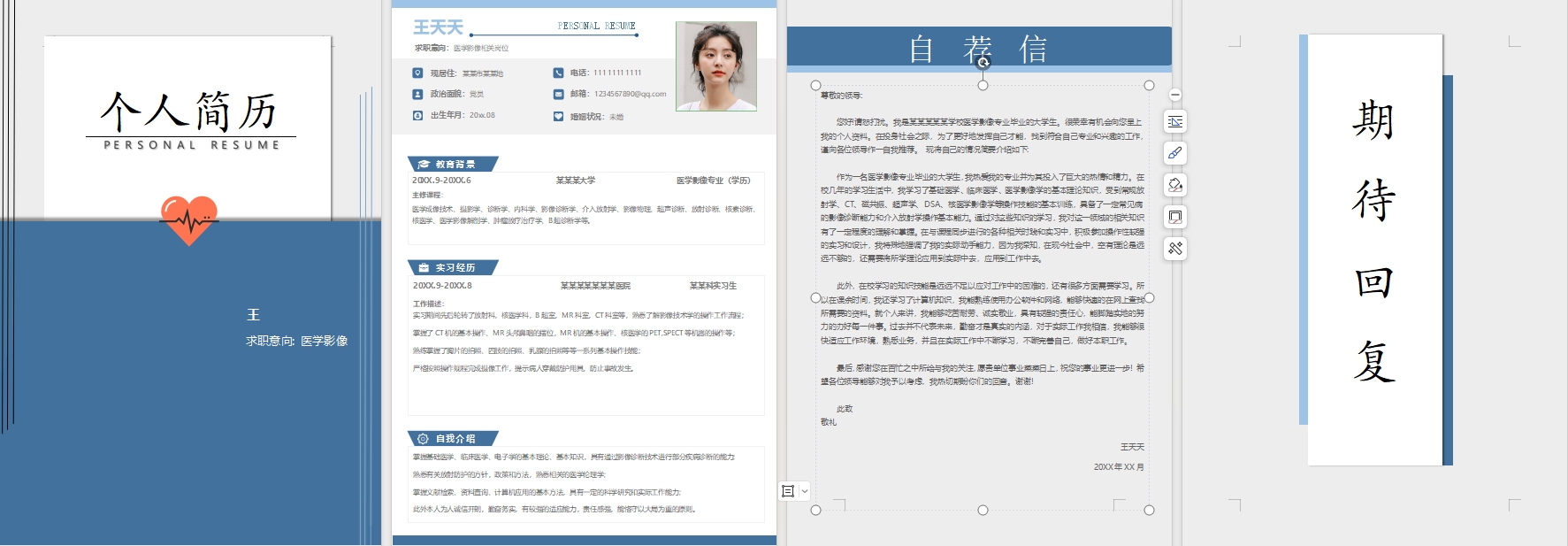Viewport: 1568px width, 546px height.
Task: Click the email envelope icon beside 邮箱
Action: click(x=558, y=94)
